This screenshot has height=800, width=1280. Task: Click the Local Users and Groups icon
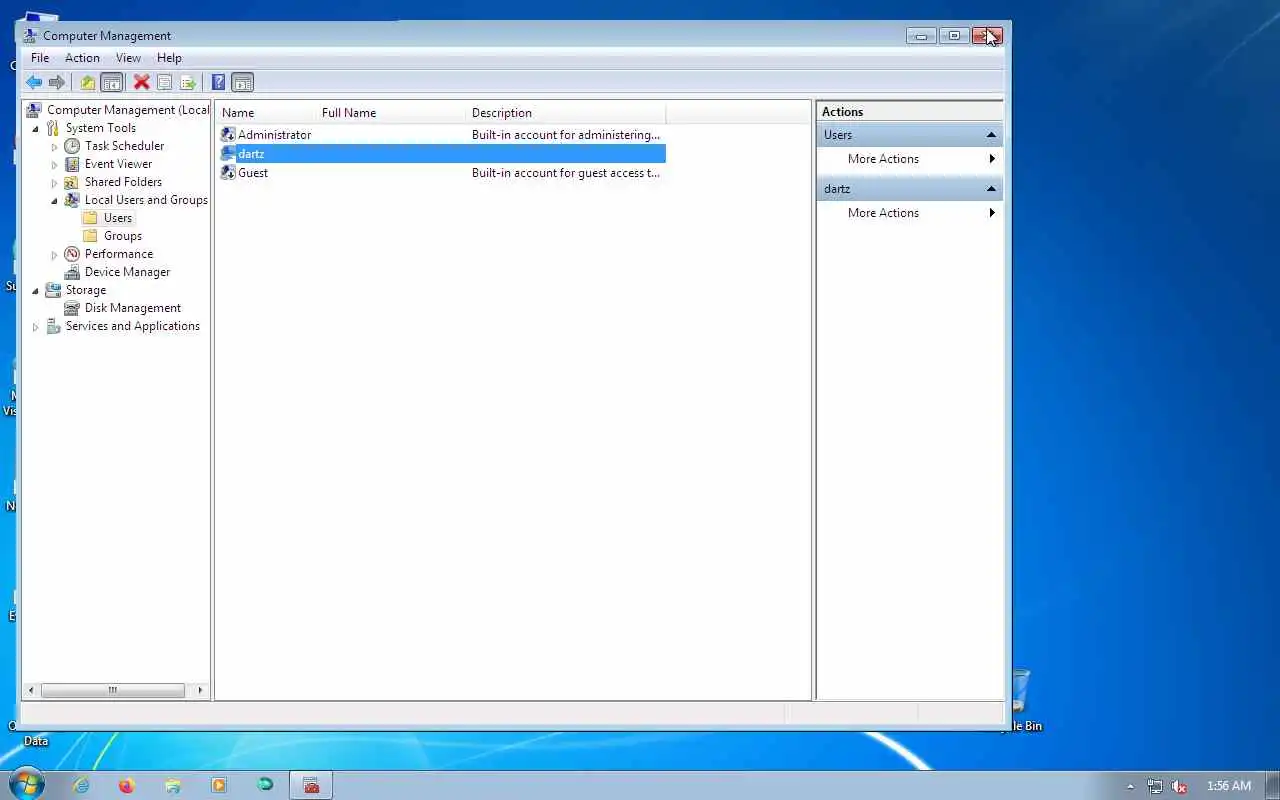click(x=72, y=200)
